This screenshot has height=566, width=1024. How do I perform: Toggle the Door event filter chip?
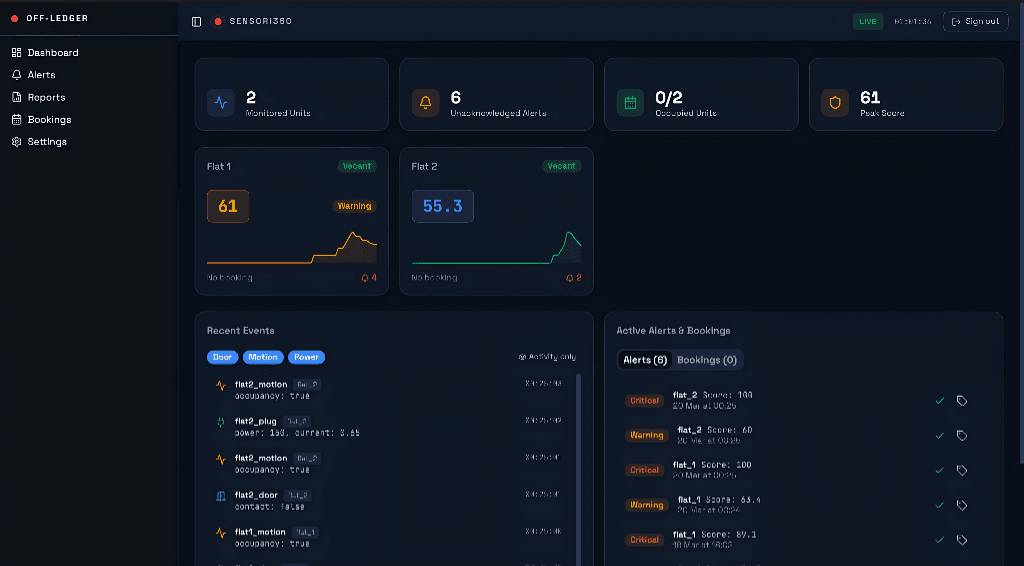click(223, 357)
